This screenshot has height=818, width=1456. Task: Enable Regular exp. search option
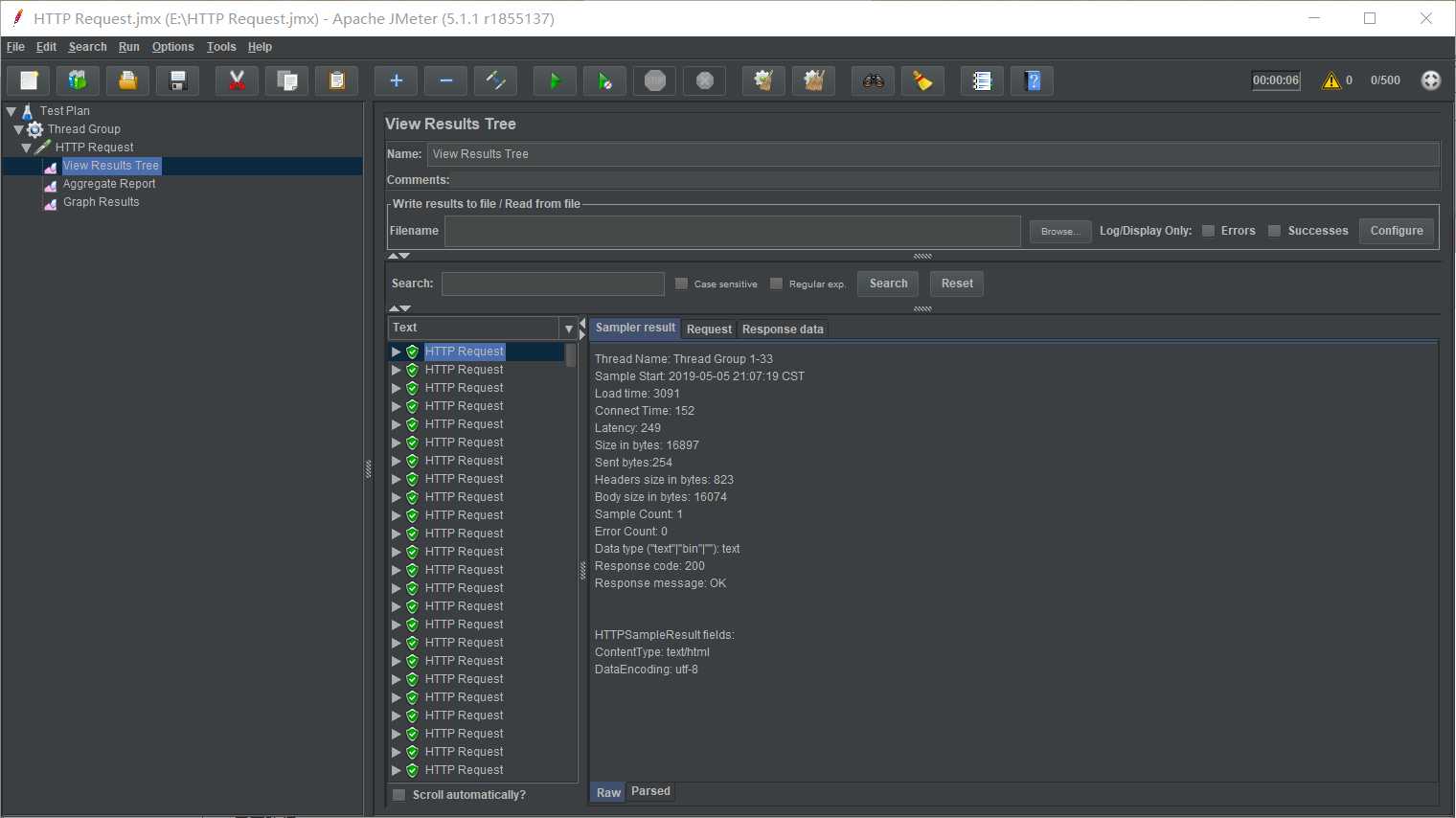click(x=777, y=284)
